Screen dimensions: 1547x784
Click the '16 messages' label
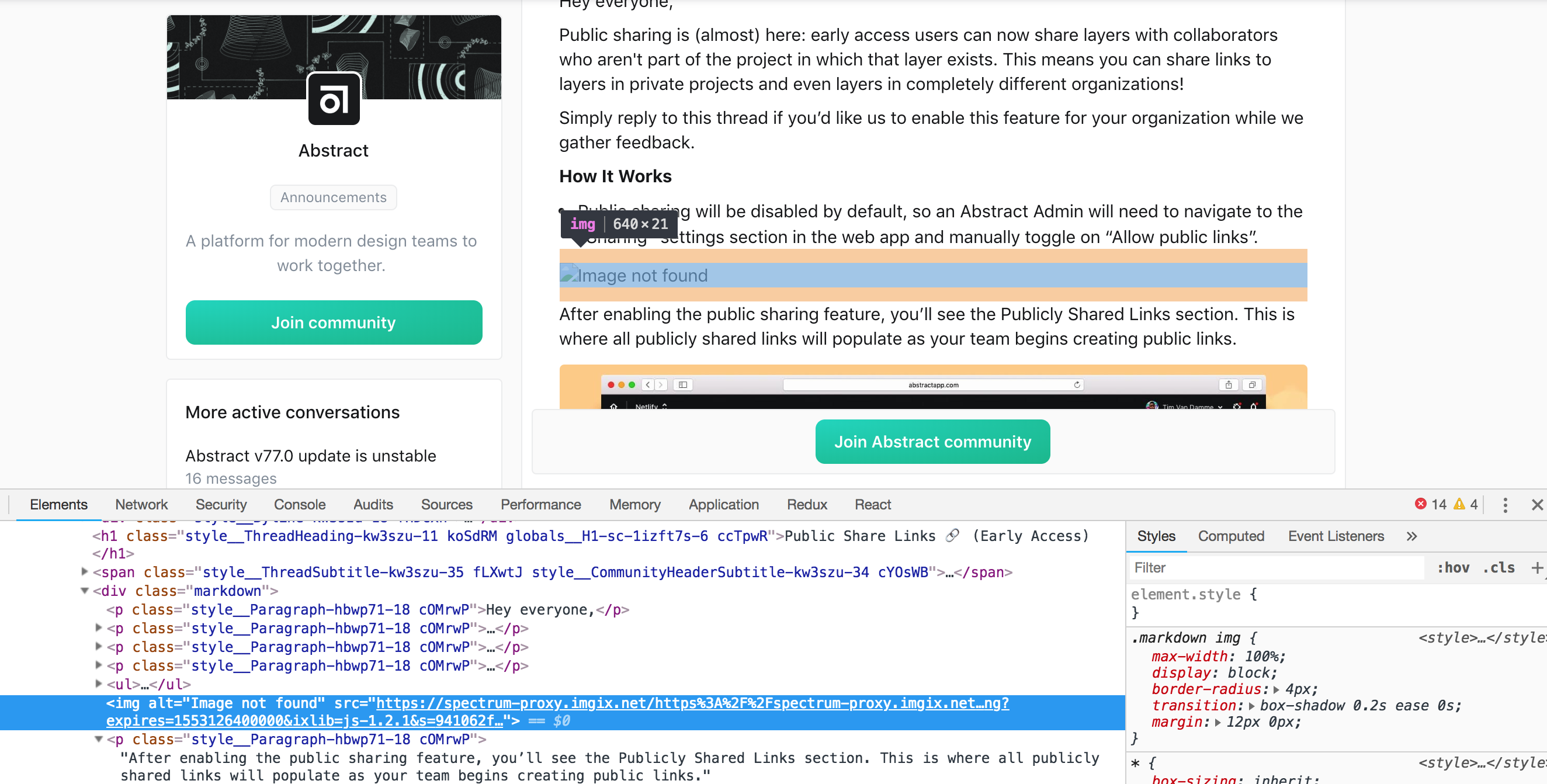231,478
